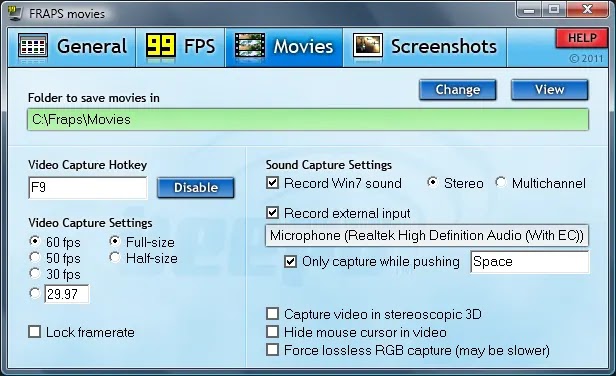Select the 30 fps radio option
616x376 pixels.
click(35, 273)
